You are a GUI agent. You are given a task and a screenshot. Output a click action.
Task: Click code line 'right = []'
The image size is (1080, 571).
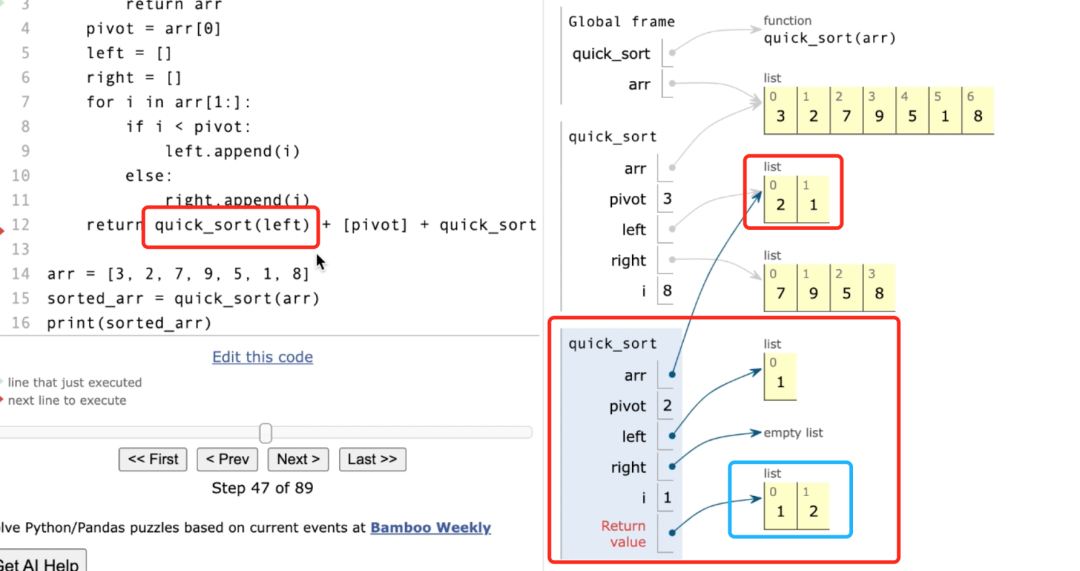[x=134, y=78]
